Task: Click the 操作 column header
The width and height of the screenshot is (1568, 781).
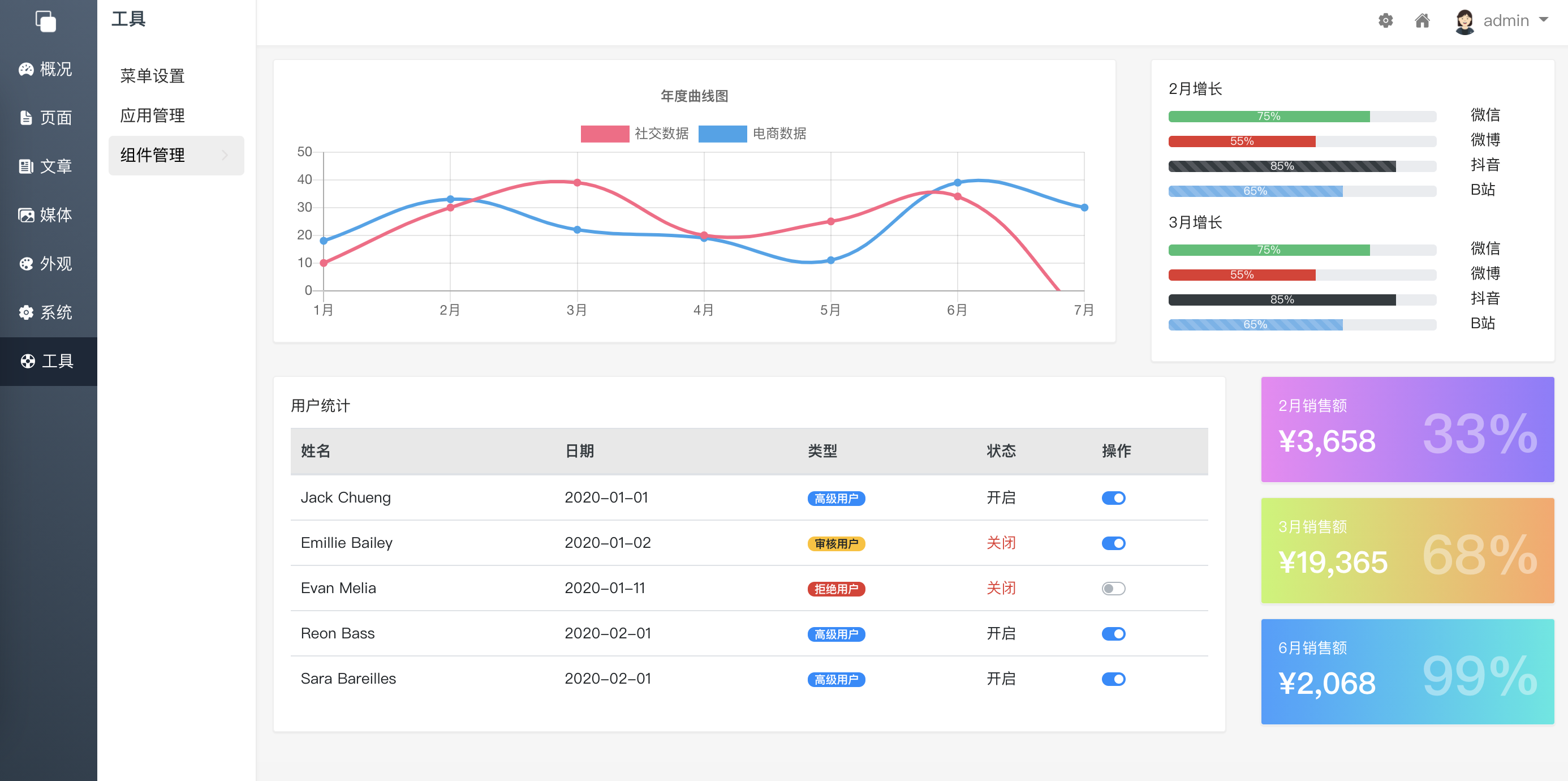Action: coord(1117,452)
